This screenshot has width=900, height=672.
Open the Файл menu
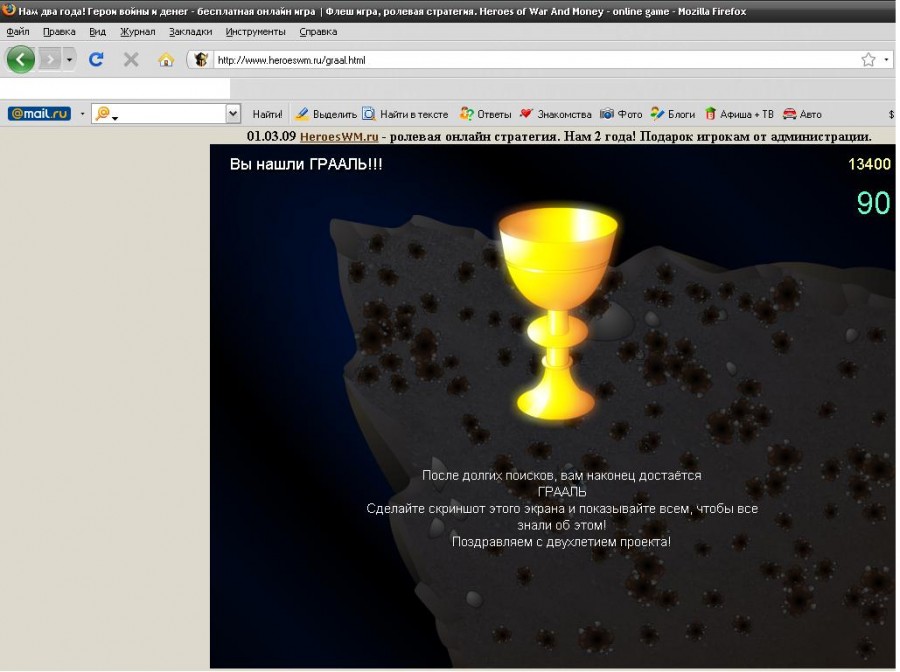[18, 32]
